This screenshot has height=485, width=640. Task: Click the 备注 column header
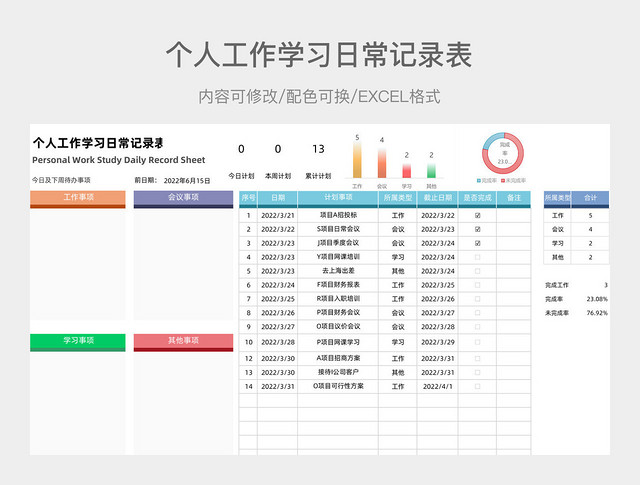pos(514,198)
